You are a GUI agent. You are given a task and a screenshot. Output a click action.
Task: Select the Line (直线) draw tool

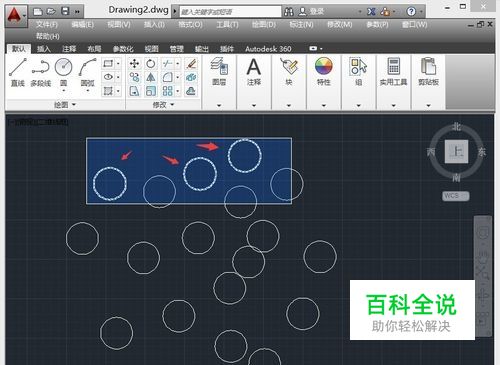[18, 73]
